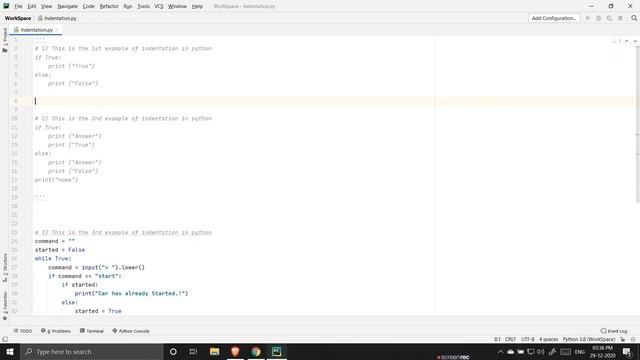Collapse the docstring end marker on line 19

click(33, 197)
